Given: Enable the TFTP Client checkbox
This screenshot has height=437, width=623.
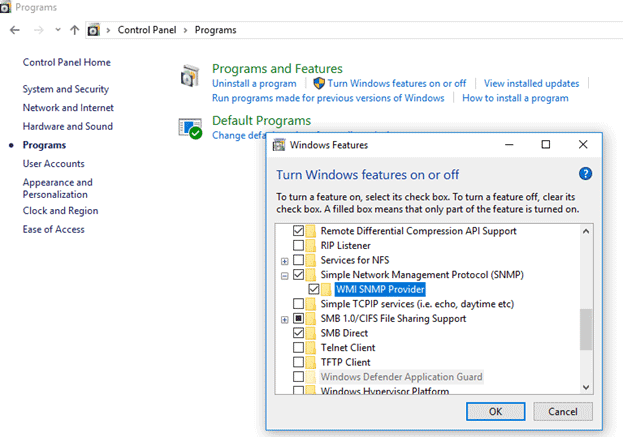Looking at the screenshot, I should coord(298,362).
